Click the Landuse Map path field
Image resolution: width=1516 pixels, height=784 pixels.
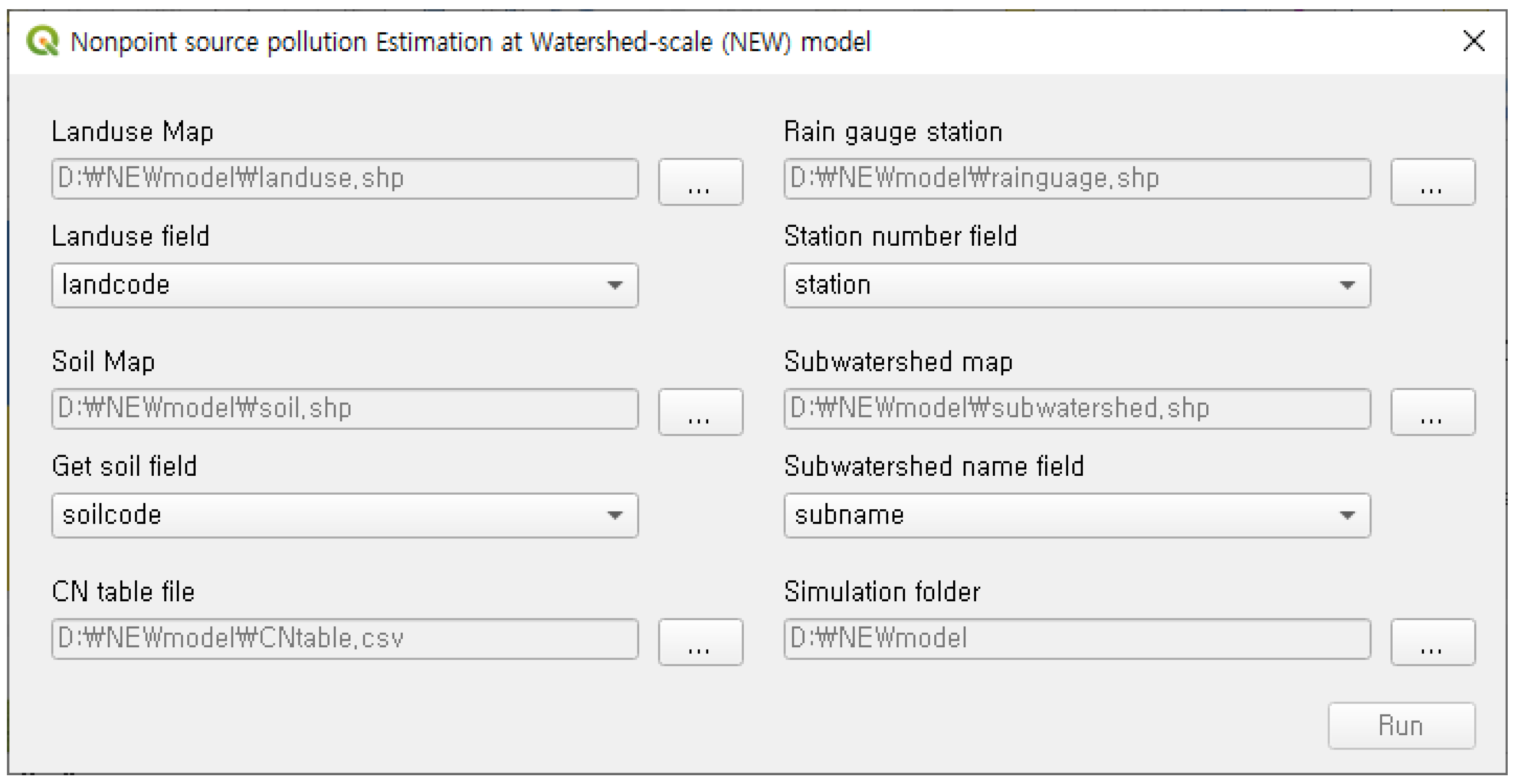pyautogui.click(x=345, y=178)
